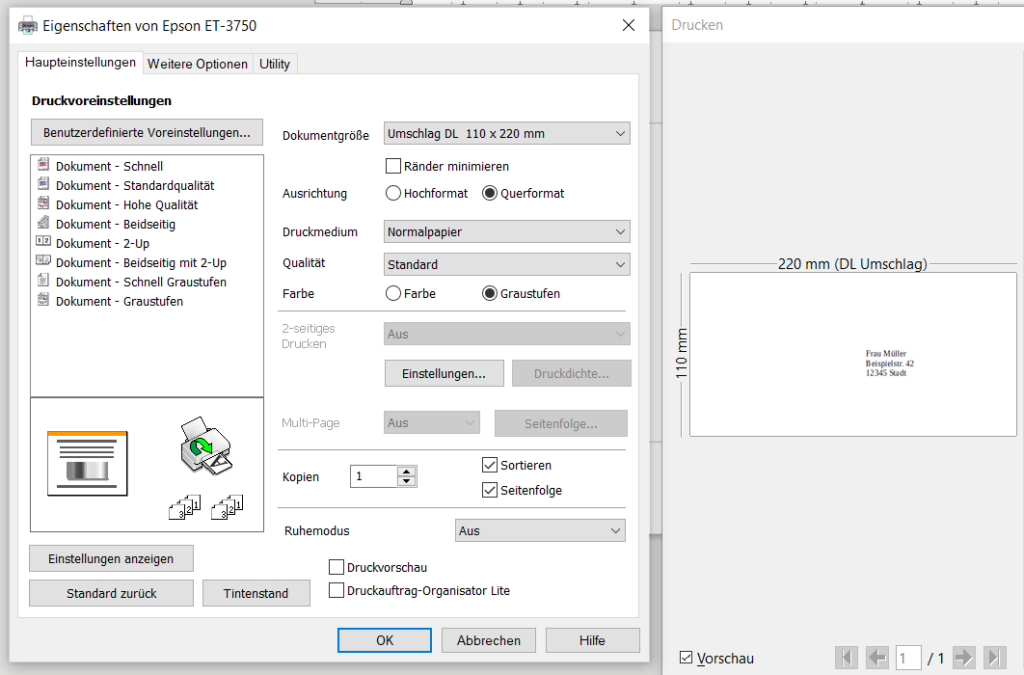This screenshot has width=1024, height=675.
Task: Select the Dokument - Beidseitig preset icon
Action: point(43,222)
